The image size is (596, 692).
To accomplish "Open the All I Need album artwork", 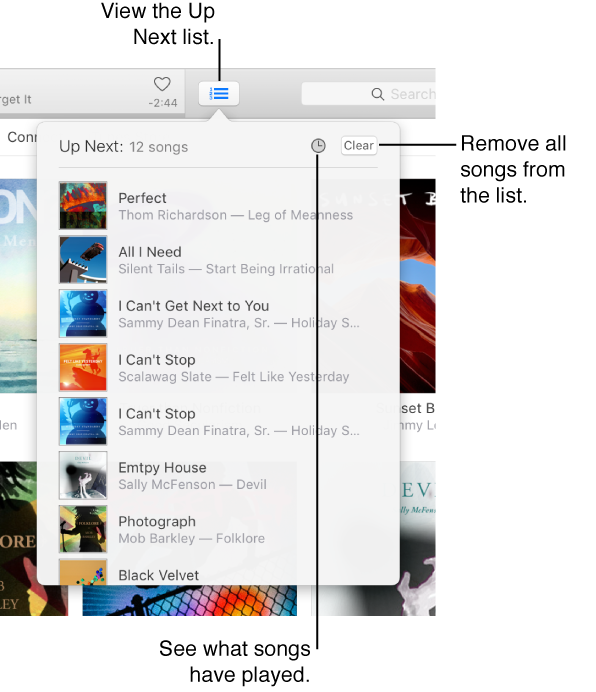I will coord(83,259).
